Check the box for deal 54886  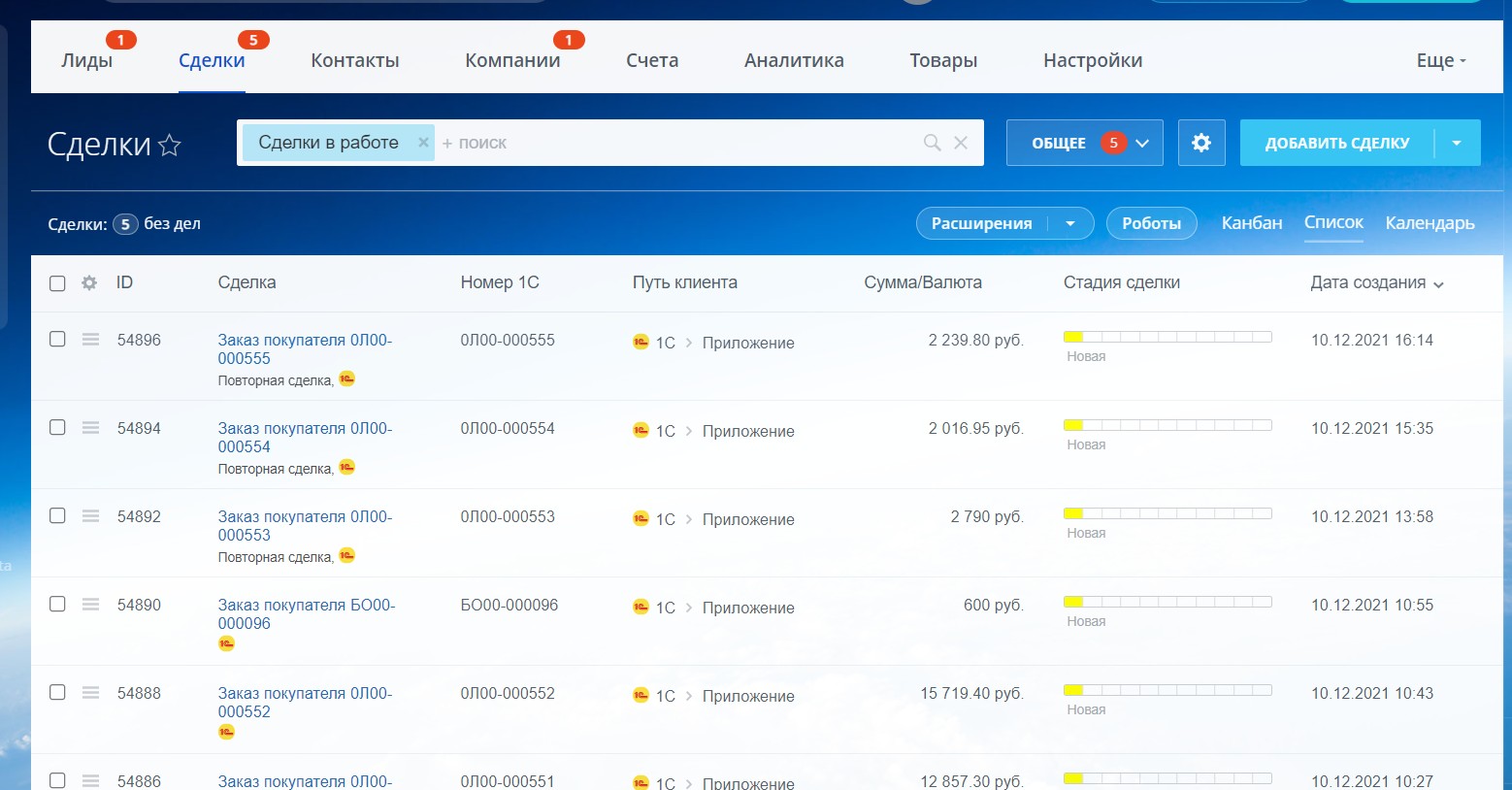point(57,780)
